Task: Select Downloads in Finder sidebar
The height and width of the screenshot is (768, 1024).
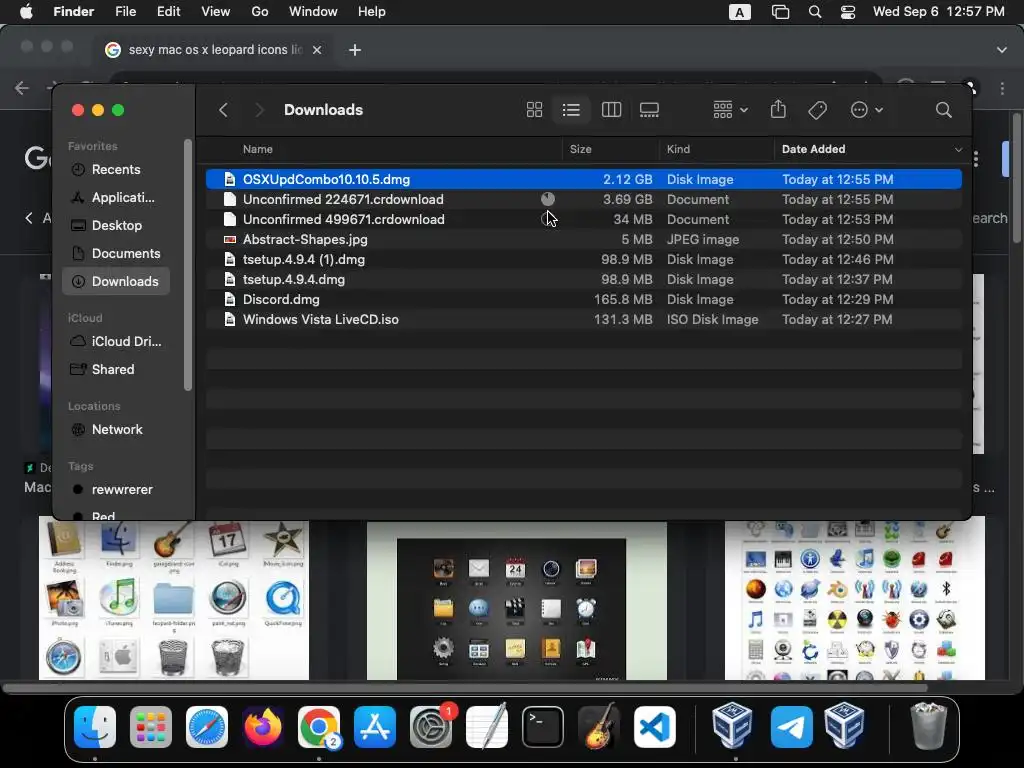Action: coord(116,281)
